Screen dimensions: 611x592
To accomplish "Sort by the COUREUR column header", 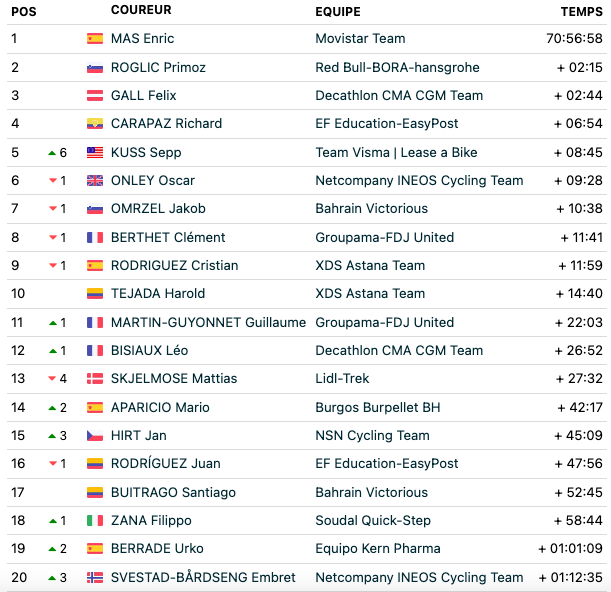I will pos(141,10).
